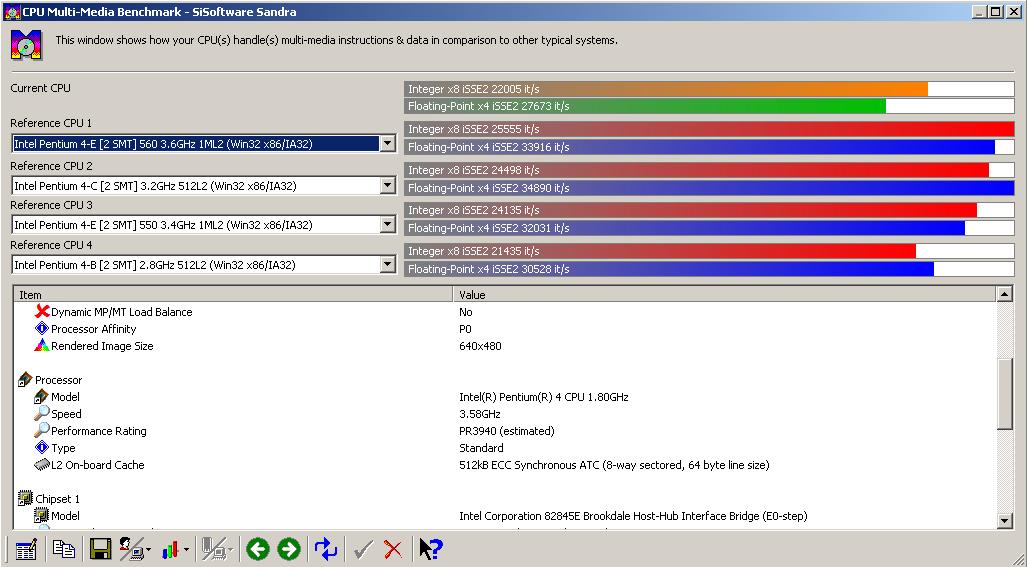The image size is (1027, 567).
Task: Select the L2 On-board Cache row
Action: 504,465
